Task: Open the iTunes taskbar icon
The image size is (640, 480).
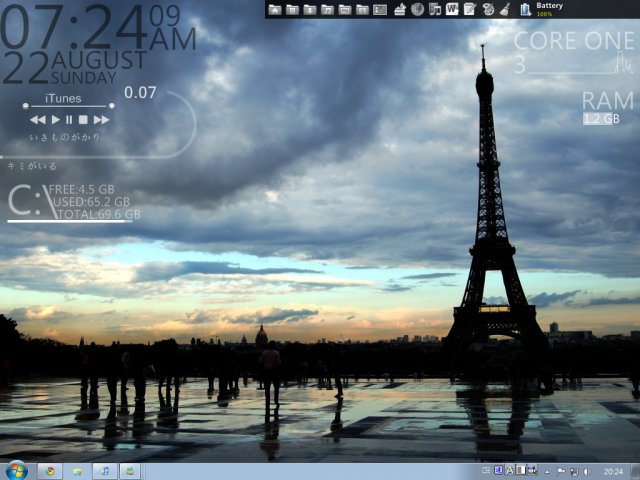Action: pos(104,471)
